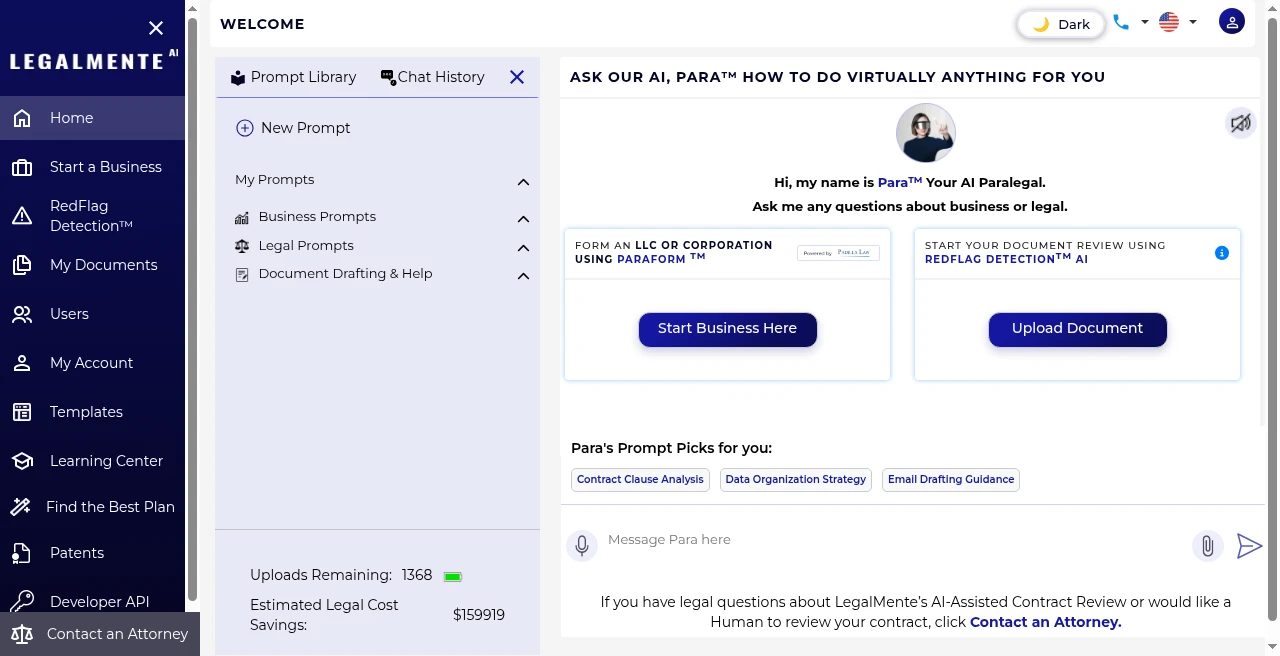1280x656 pixels.
Task: Open Templates menu item
Action: (92, 412)
